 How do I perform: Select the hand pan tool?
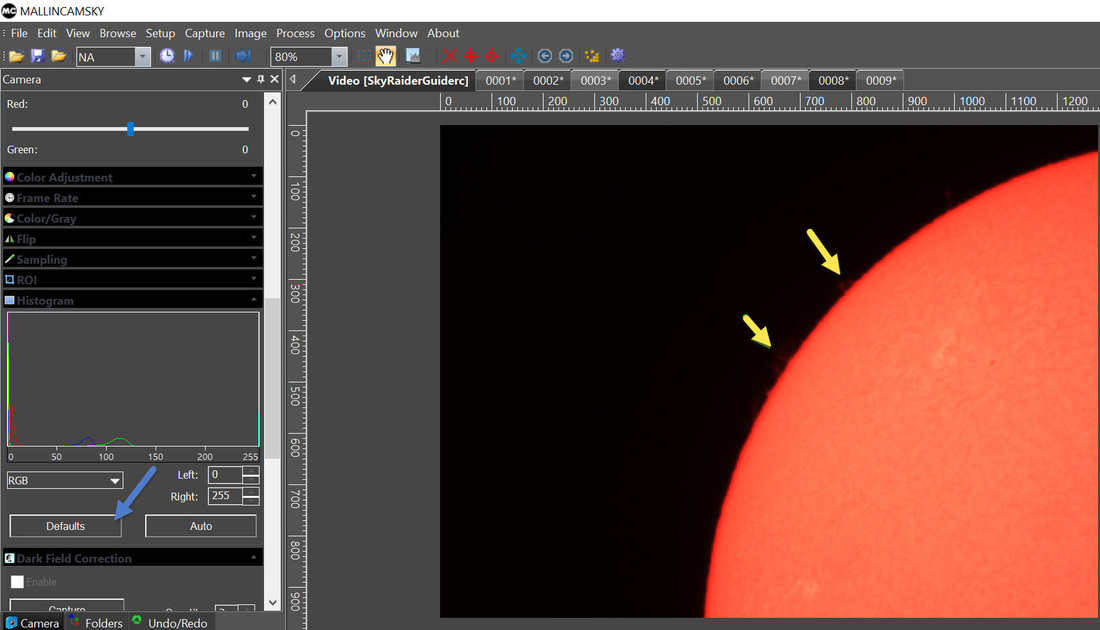click(385, 56)
